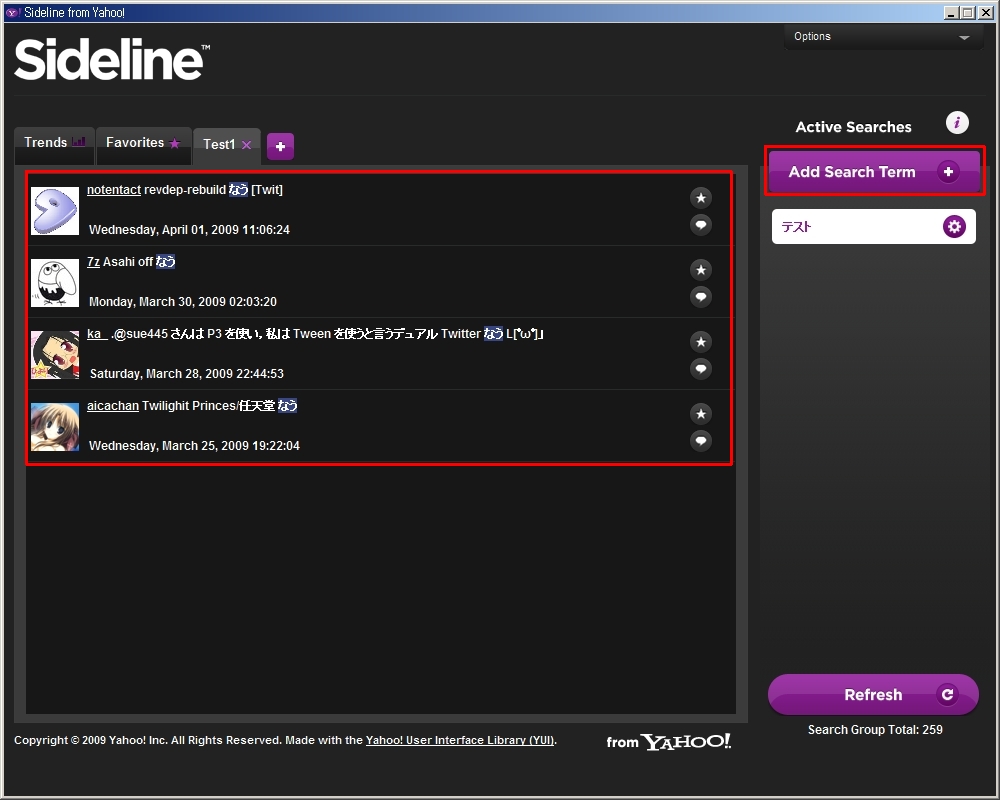This screenshot has width=1000, height=800.
Task: Click the Active Searches heading
Action: 853,127
